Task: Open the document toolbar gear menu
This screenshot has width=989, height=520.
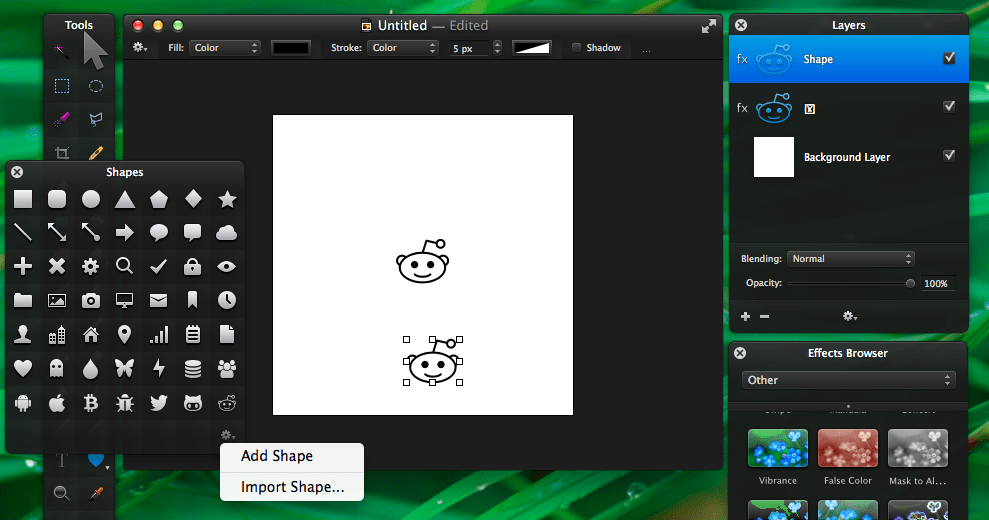Action: coord(139,47)
